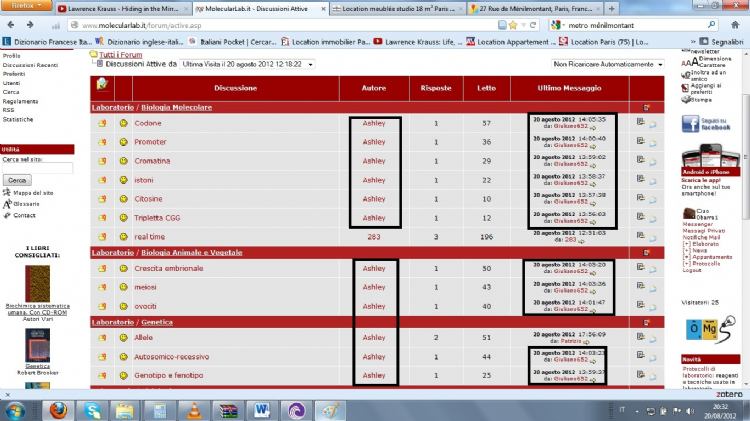Open Windows Start menu
Image resolution: width=750 pixels, height=421 pixels.
[15, 411]
